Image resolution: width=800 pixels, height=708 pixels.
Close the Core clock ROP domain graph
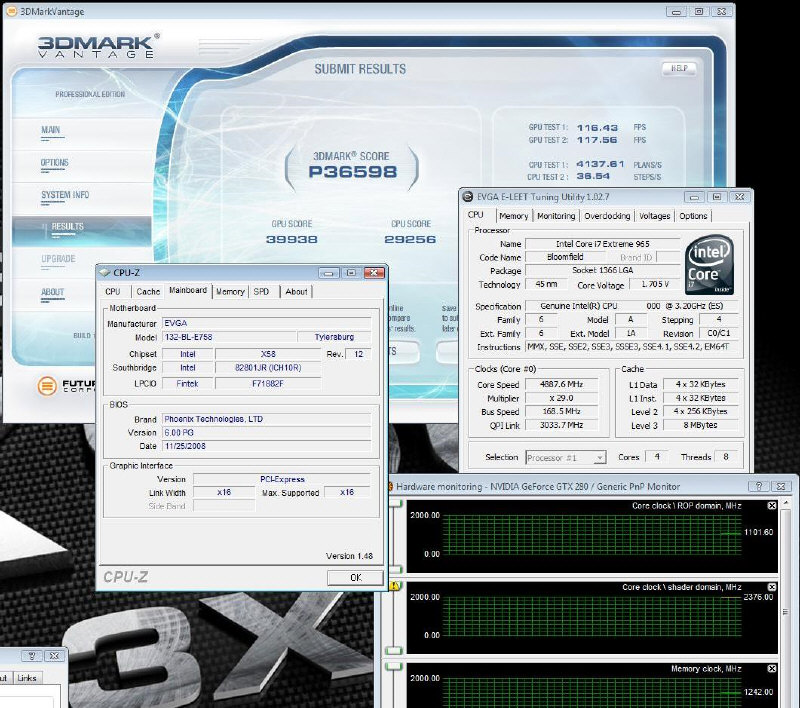772,505
